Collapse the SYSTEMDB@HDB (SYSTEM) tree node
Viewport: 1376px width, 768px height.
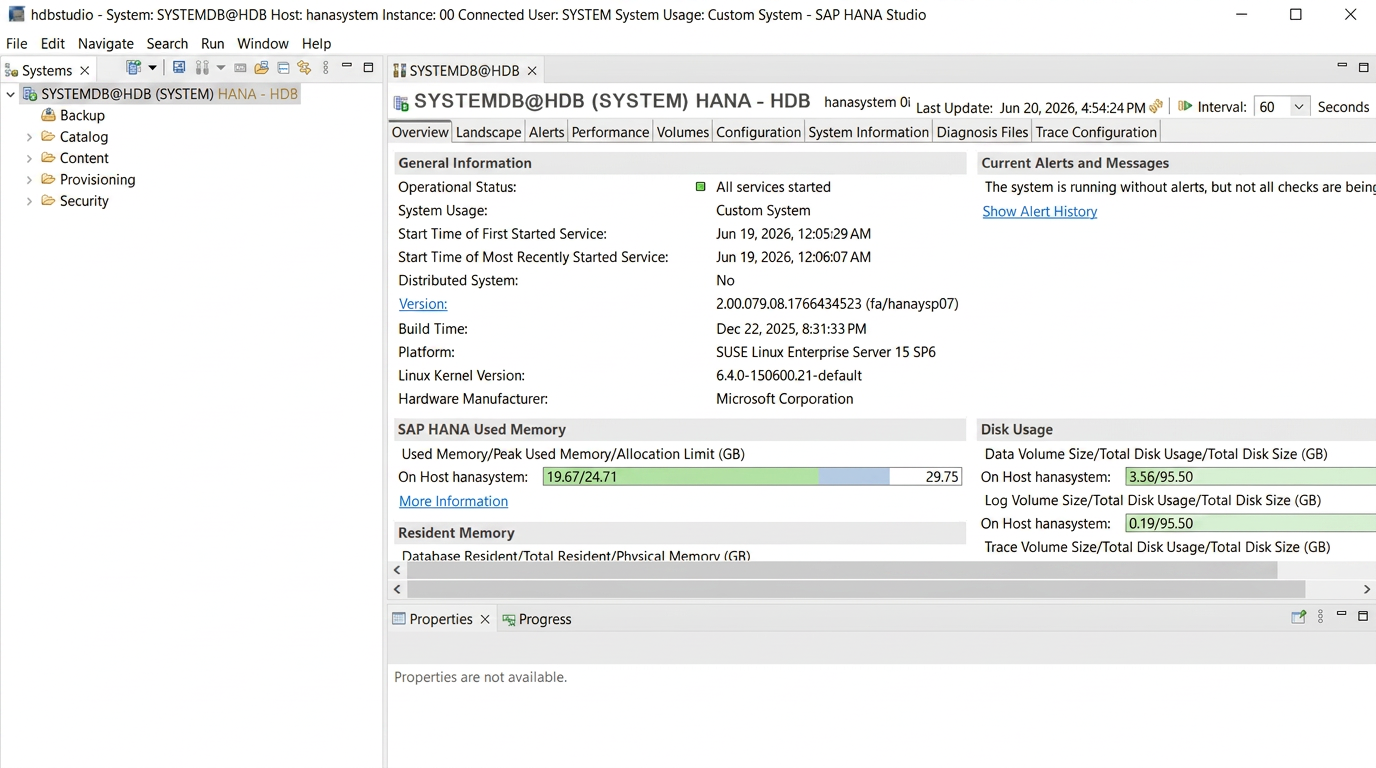click(11, 94)
